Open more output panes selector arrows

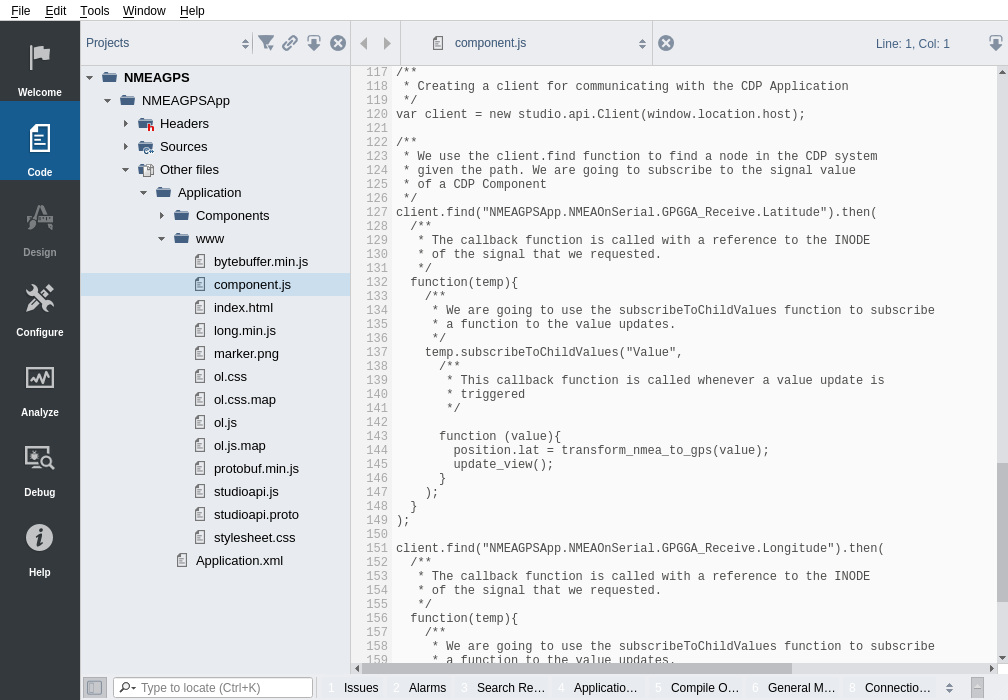(x=949, y=688)
